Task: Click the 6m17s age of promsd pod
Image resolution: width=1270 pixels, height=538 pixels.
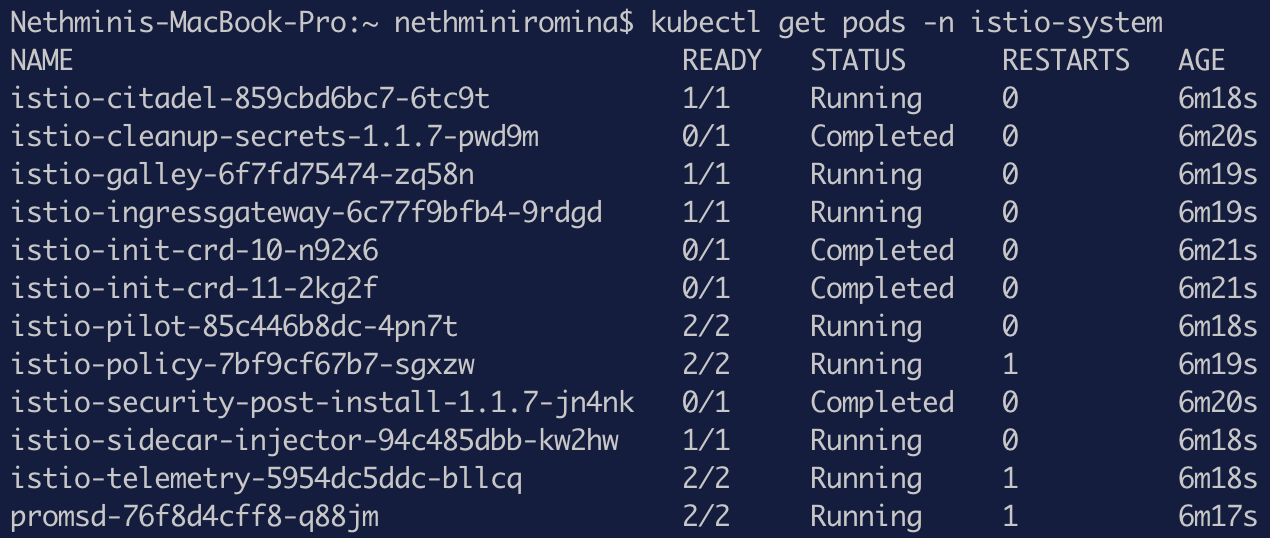Action: click(x=1218, y=517)
